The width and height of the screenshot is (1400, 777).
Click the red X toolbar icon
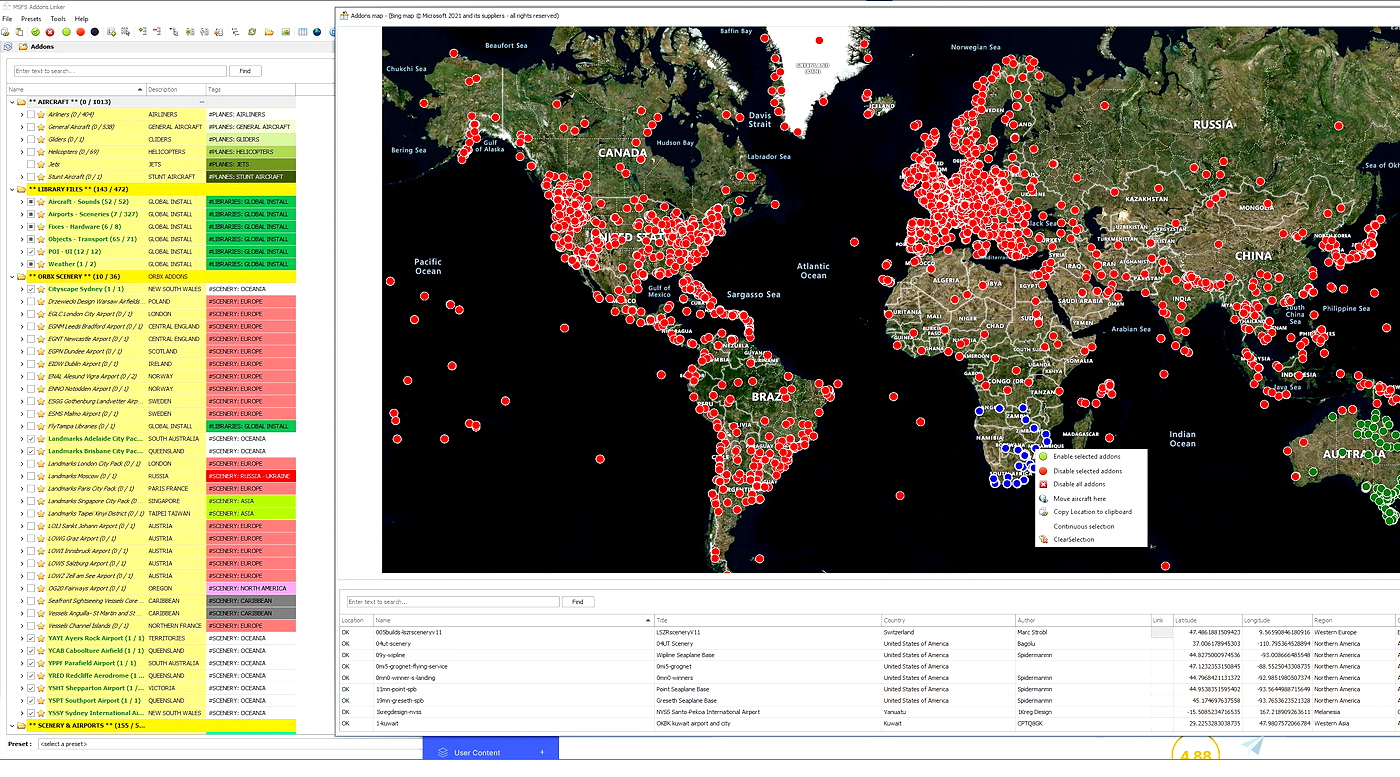point(50,32)
